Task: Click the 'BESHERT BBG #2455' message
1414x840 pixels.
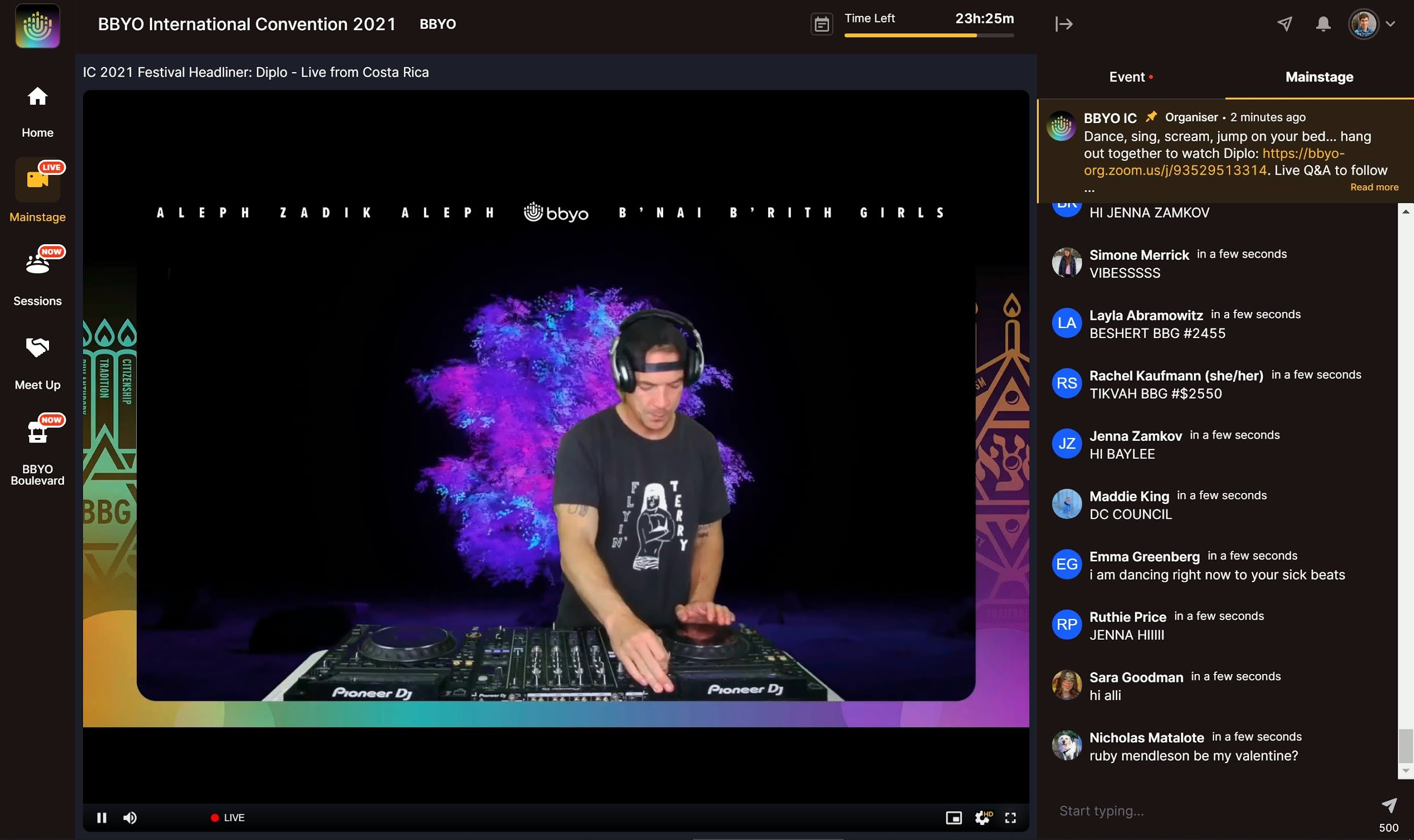Action: tap(1158, 333)
